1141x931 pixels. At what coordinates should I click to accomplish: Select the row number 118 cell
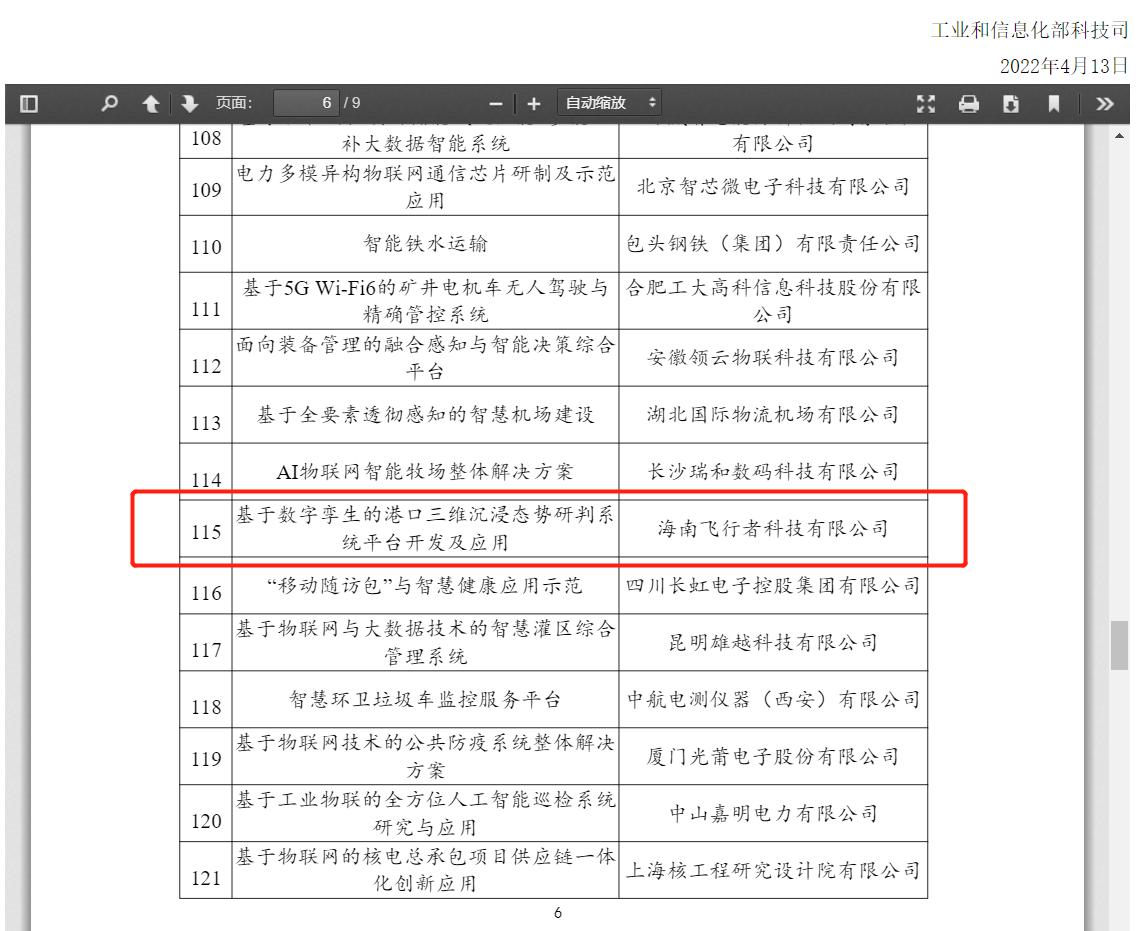tap(206, 700)
